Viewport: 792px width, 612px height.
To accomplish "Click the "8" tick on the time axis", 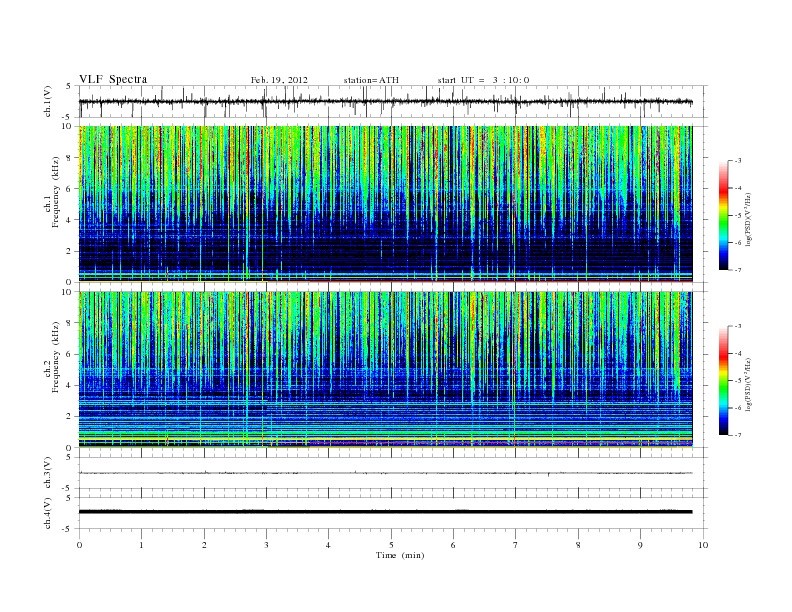I will [x=578, y=545].
